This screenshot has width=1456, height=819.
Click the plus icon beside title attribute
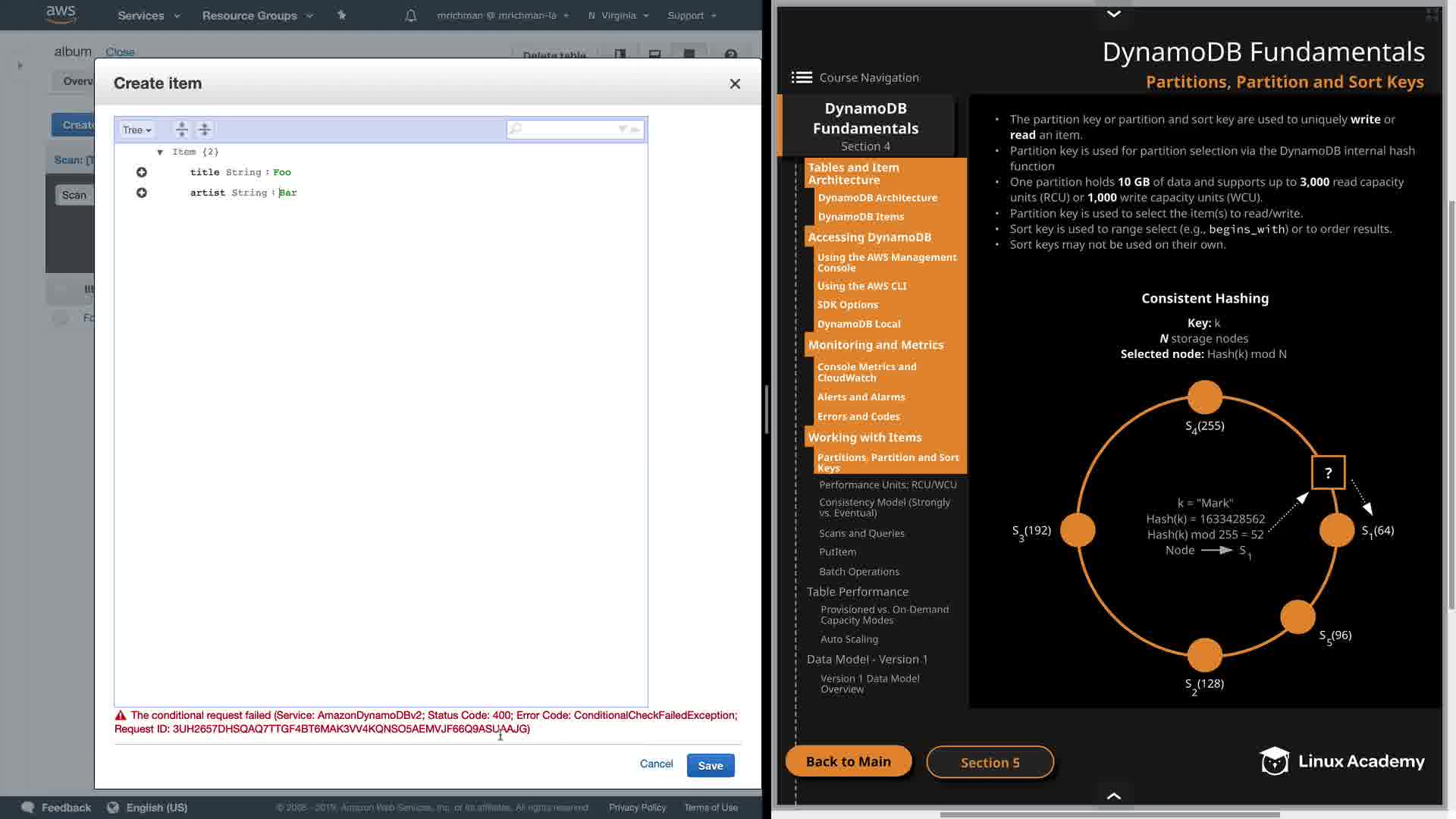(x=142, y=172)
